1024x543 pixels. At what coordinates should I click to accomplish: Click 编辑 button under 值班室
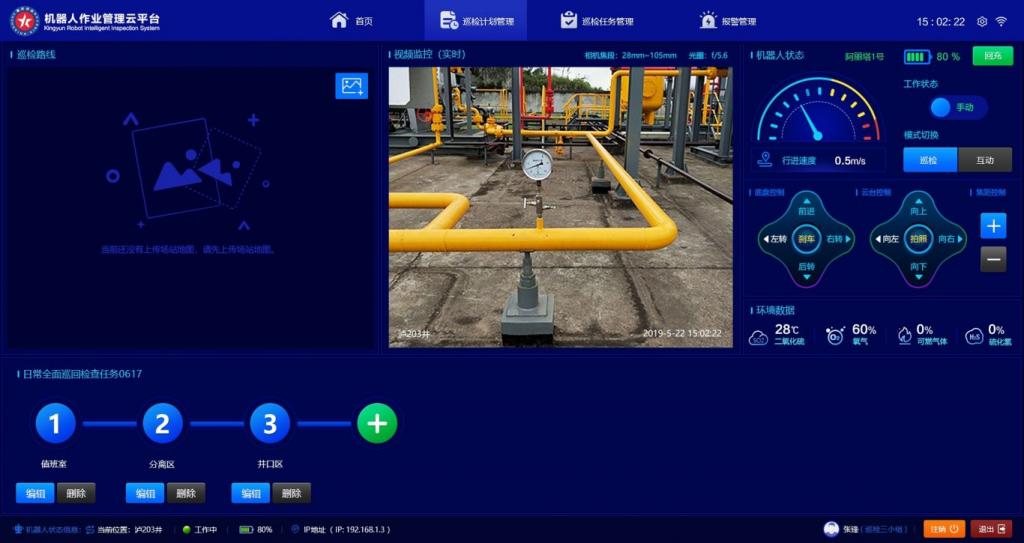click(35, 493)
